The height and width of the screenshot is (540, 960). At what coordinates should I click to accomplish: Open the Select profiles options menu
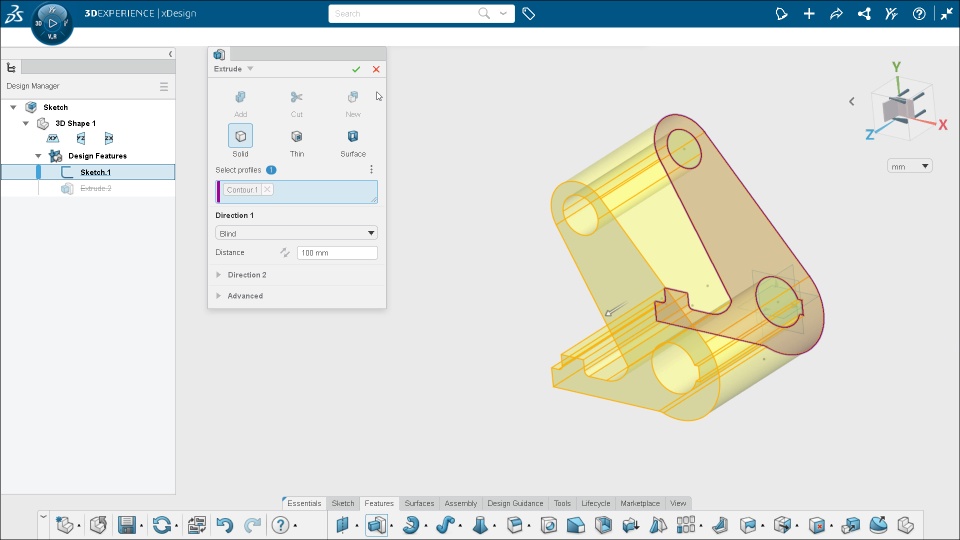click(x=371, y=170)
